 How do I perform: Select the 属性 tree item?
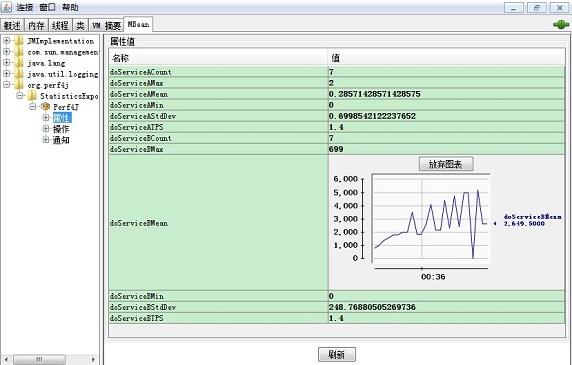click(62, 117)
